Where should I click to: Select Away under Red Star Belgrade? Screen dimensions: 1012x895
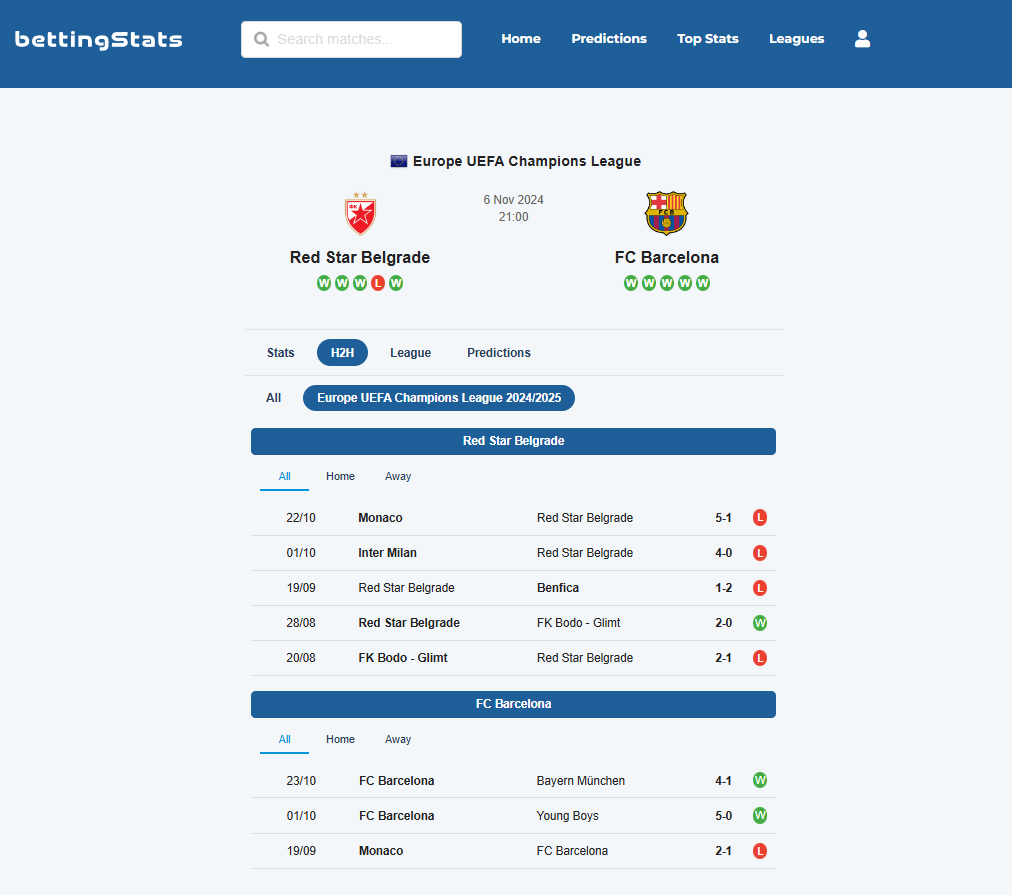tap(398, 477)
